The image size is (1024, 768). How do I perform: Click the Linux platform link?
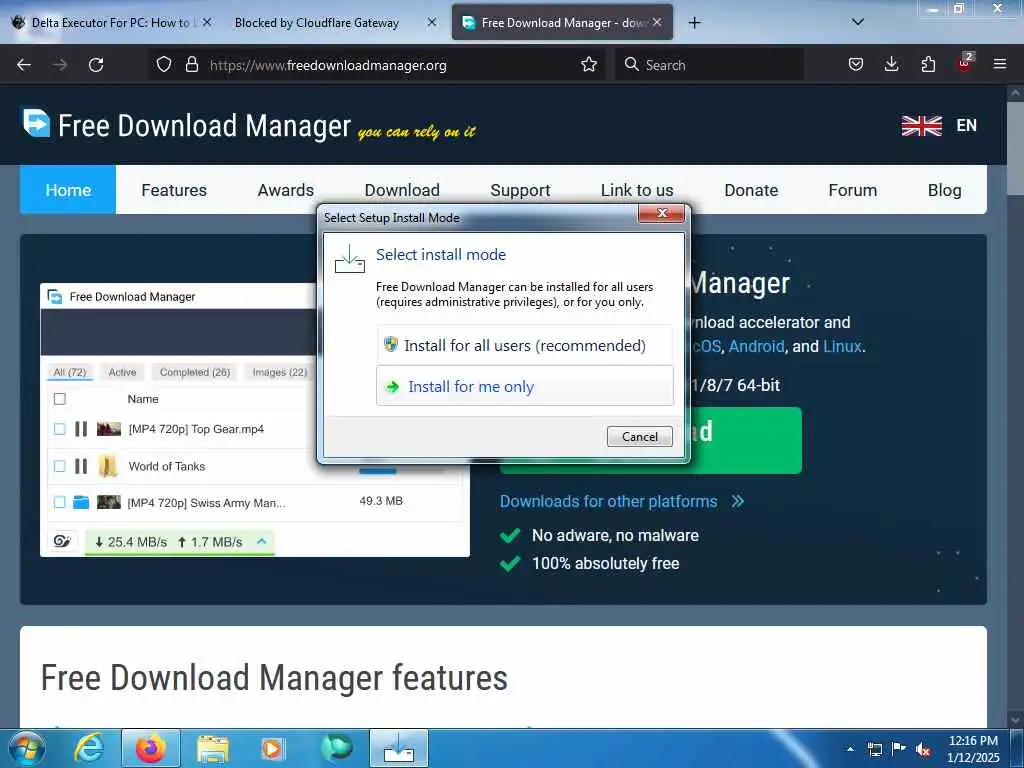842,346
